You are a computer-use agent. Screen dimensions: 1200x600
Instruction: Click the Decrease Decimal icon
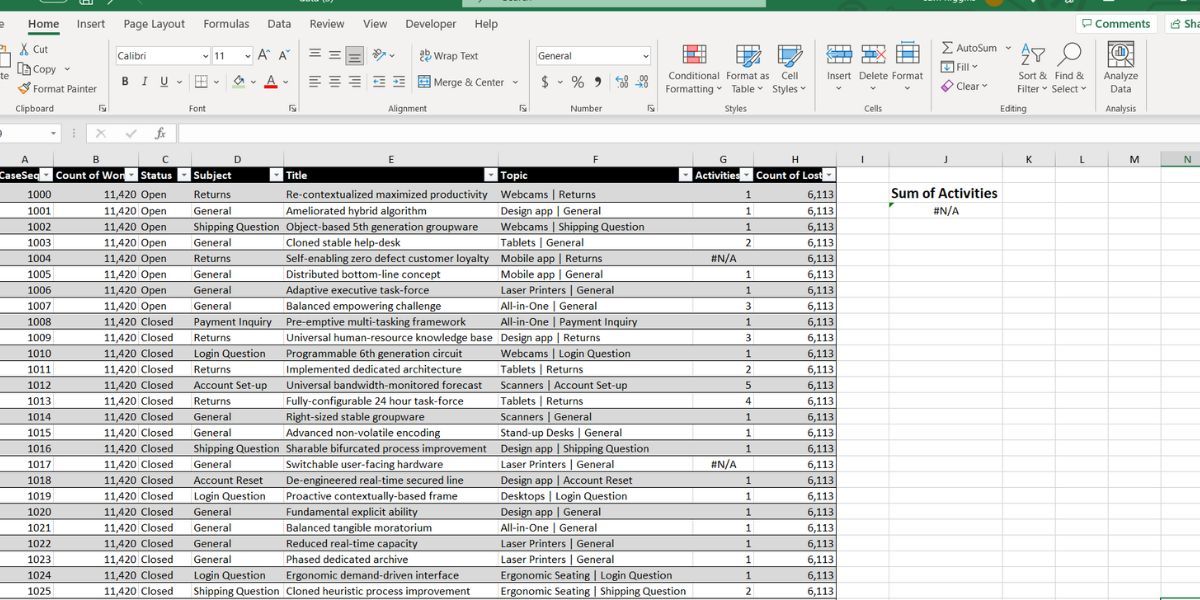[x=642, y=82]
